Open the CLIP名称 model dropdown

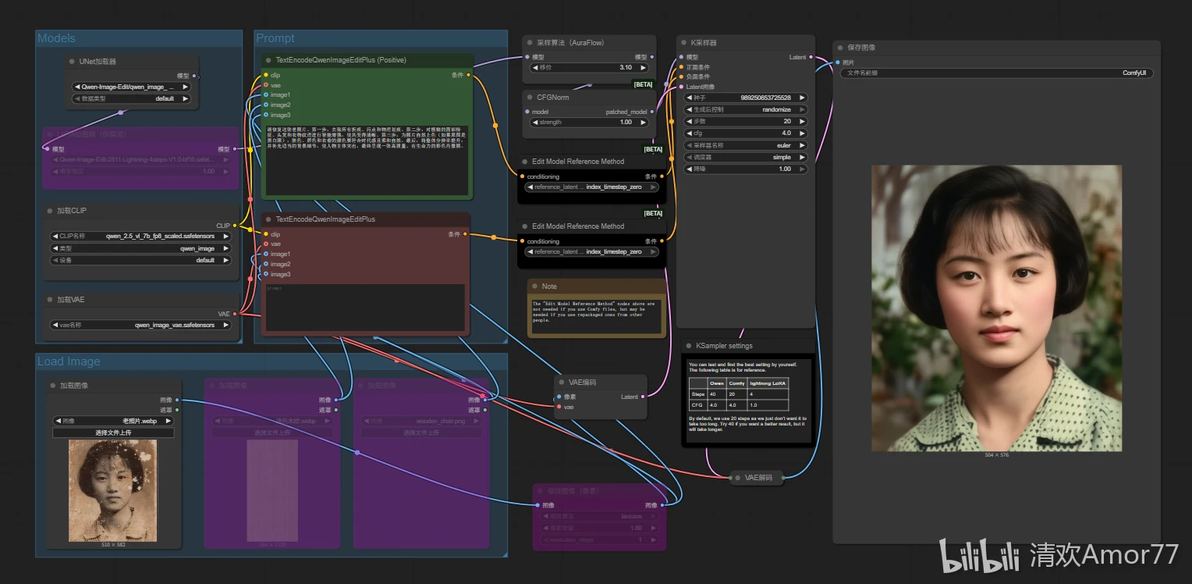click(141, 236)
